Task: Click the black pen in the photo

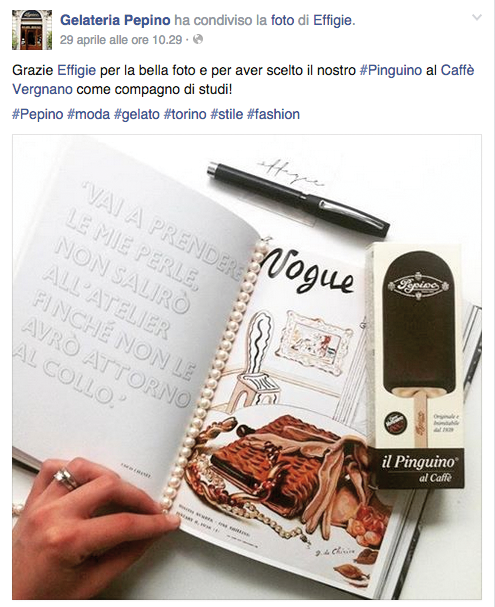Action: [298, 199]
